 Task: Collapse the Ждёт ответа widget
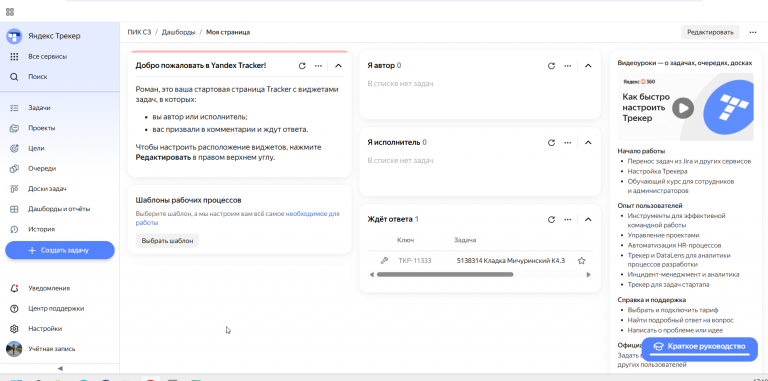point(588,219)
